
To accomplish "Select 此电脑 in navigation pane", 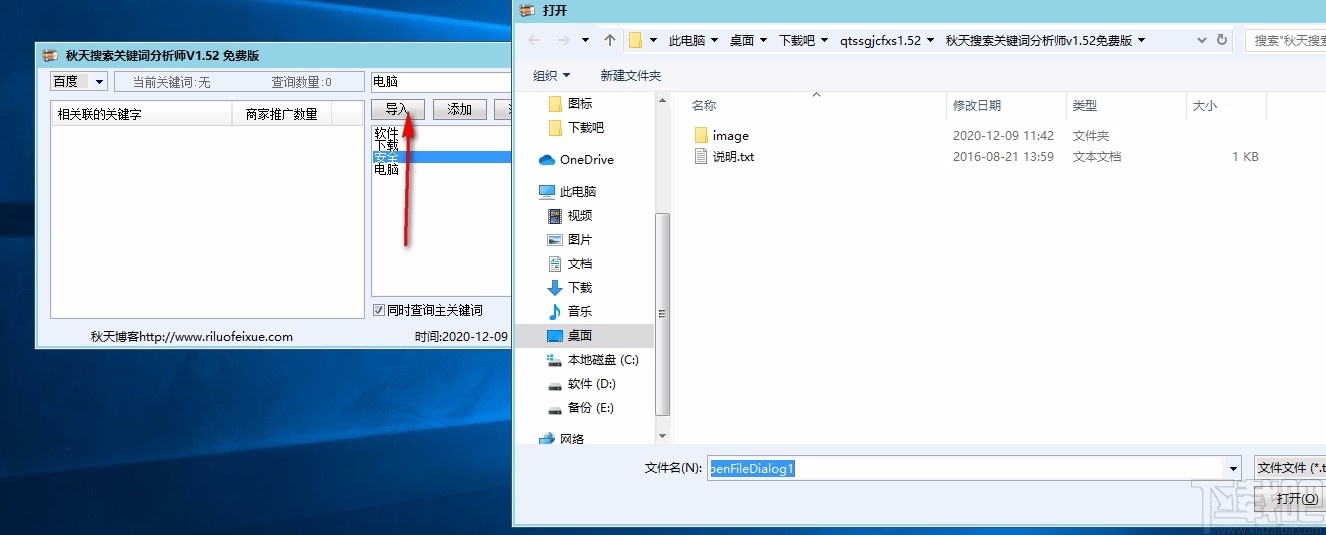I will coord(567,191).
